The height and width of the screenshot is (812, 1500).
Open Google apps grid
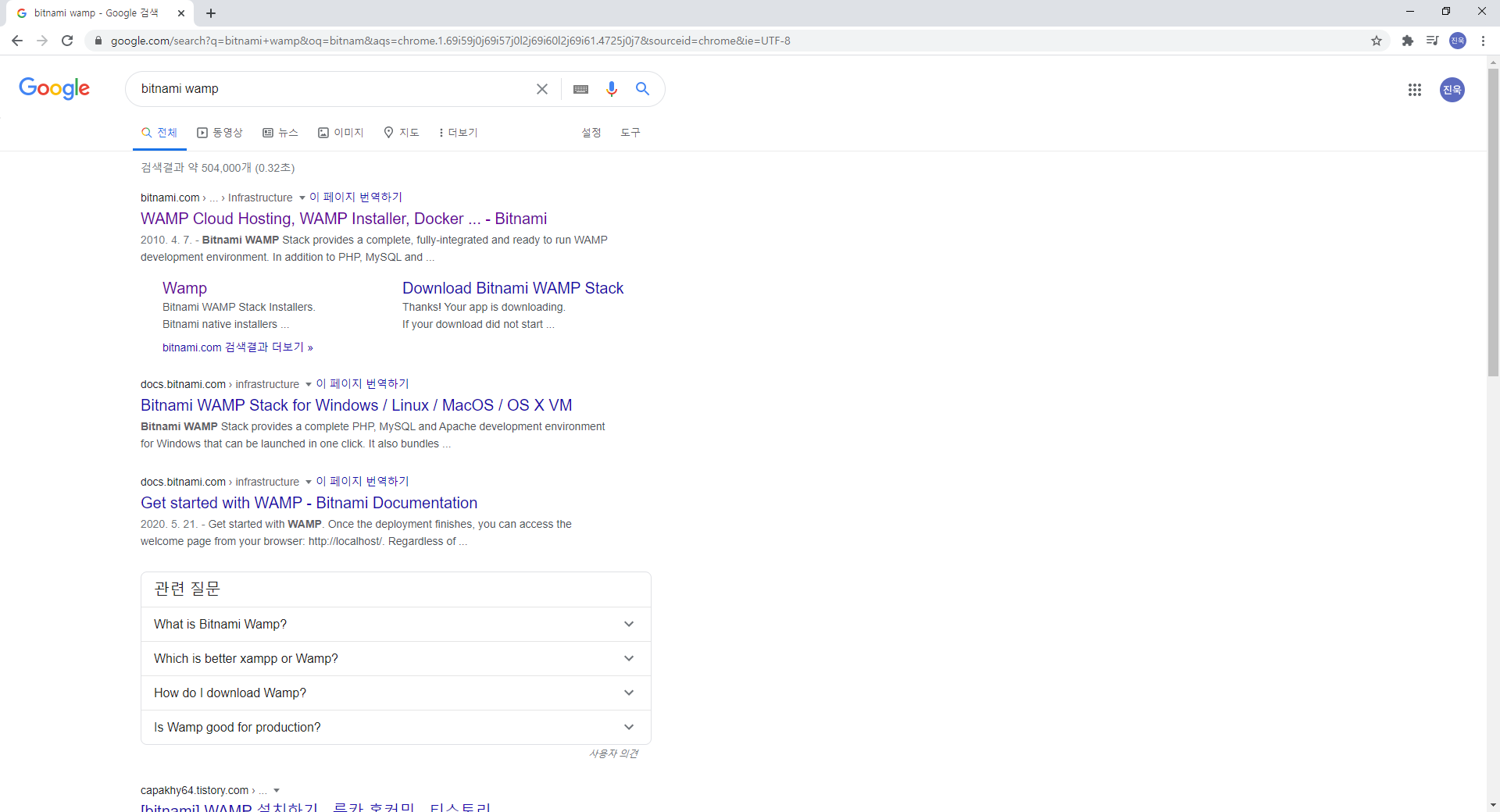point(1415,90)
